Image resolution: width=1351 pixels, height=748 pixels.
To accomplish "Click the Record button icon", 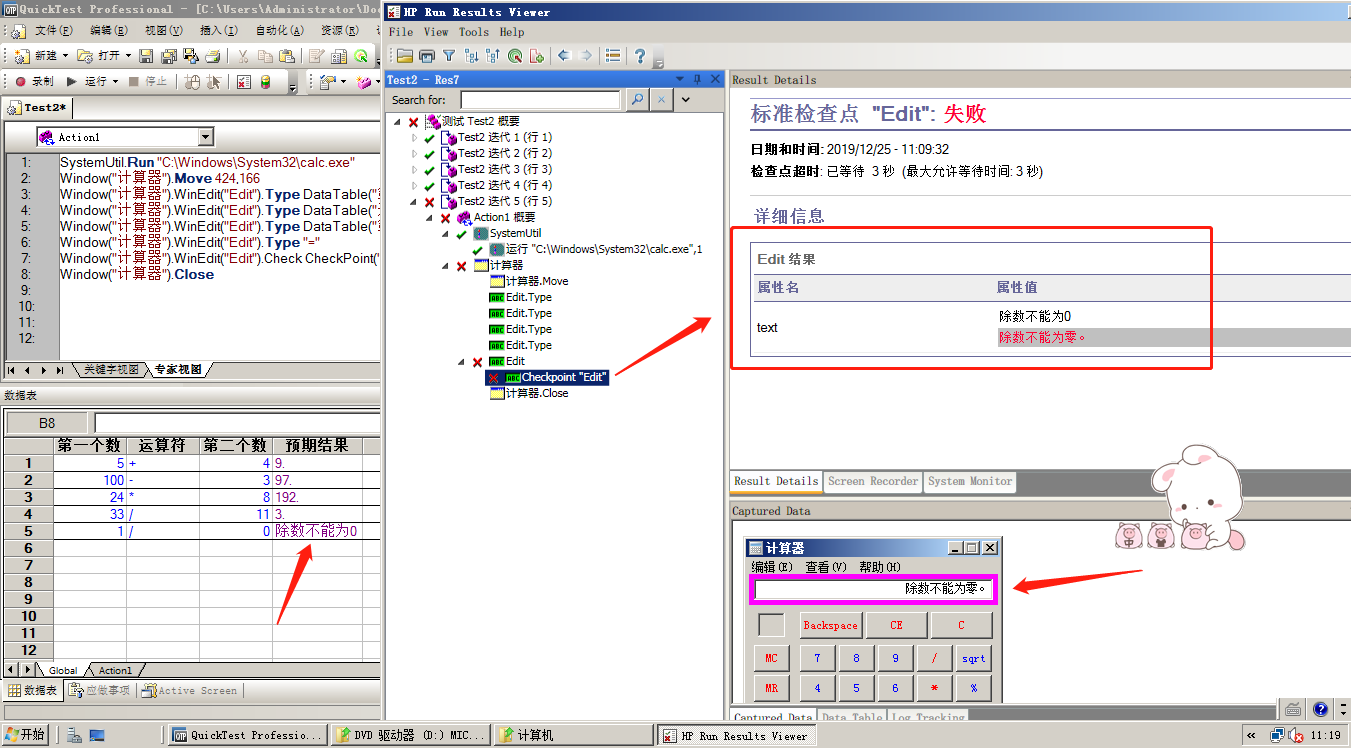I will point(20,82).
